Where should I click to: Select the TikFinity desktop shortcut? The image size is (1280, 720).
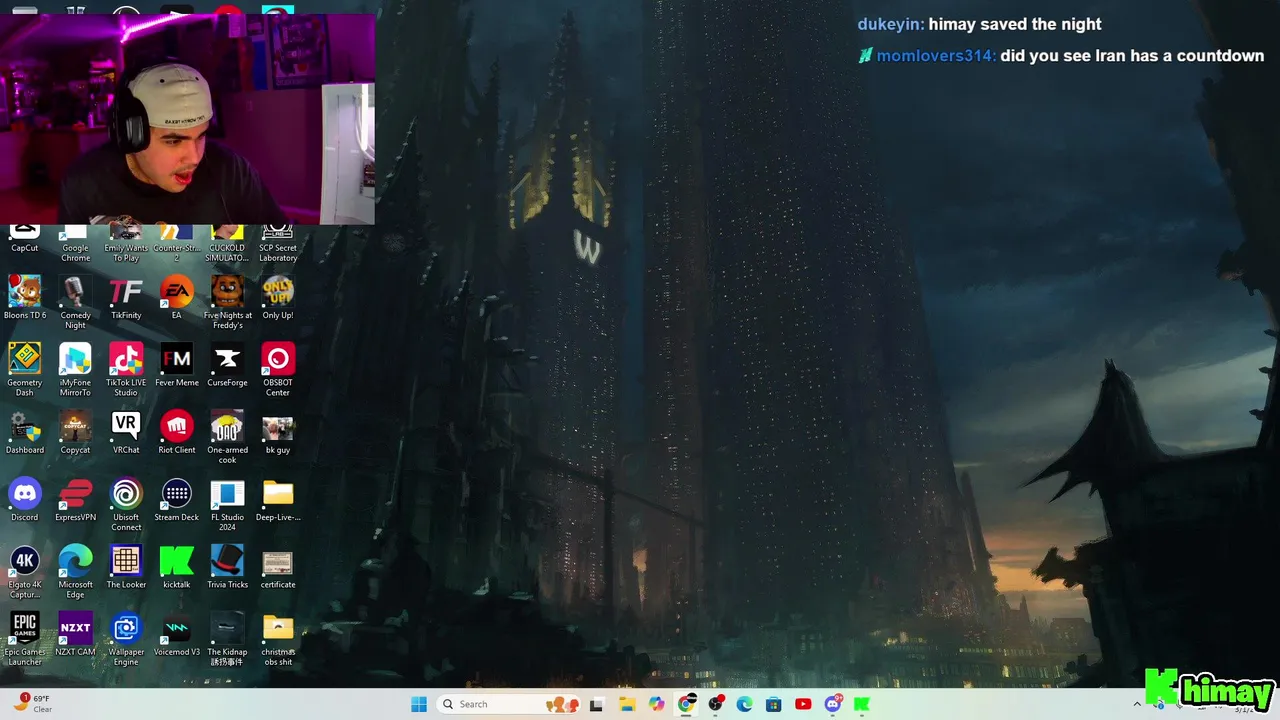[x=126, y=298]
